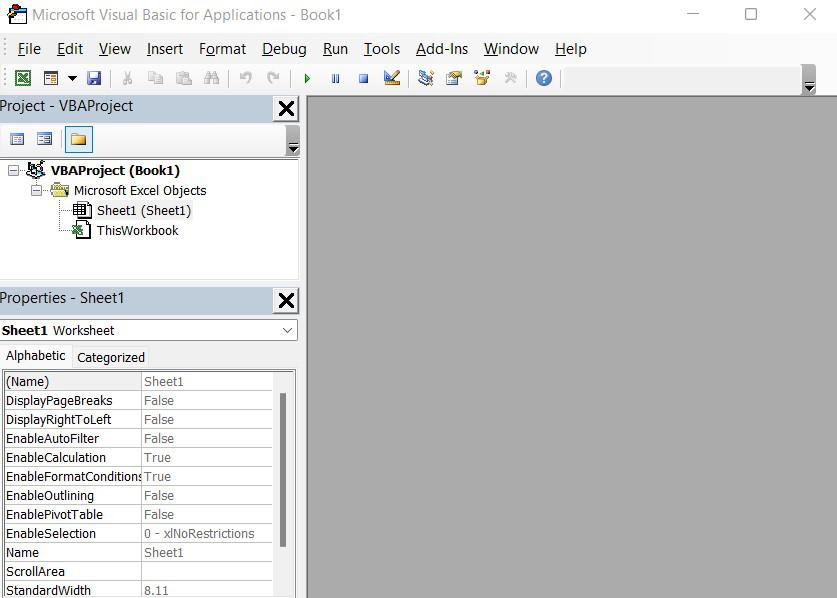Viewport: 837px width, 598px height.
Task: Open the Properties Window toolbar icon
Action: (454, 78)
